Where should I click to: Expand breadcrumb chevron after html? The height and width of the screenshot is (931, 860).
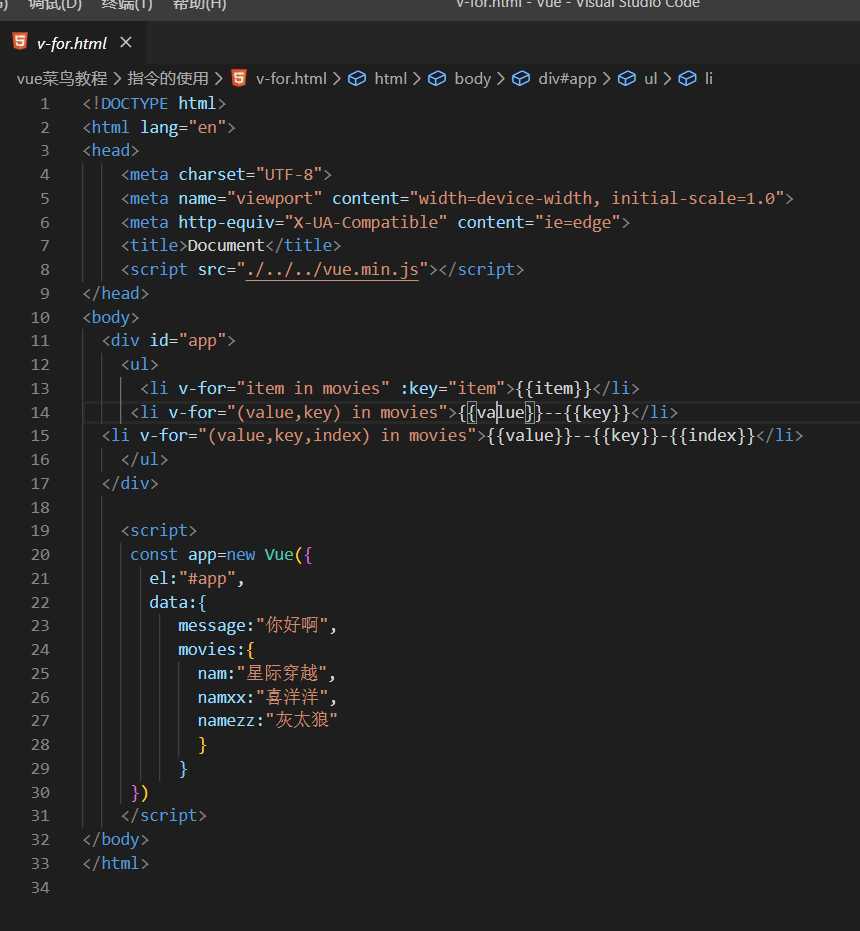point(416,78)
